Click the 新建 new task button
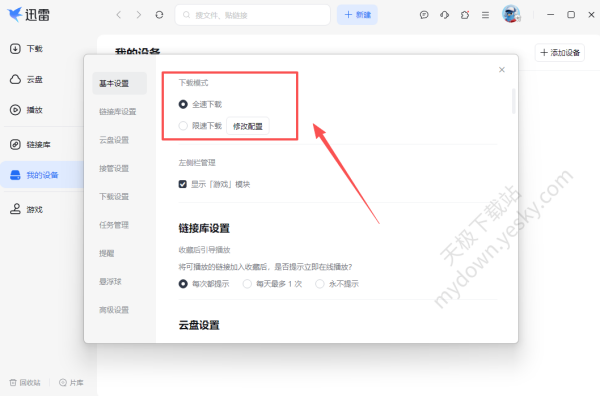The width and height of the screenshot is (600, 396). [357, 15]
